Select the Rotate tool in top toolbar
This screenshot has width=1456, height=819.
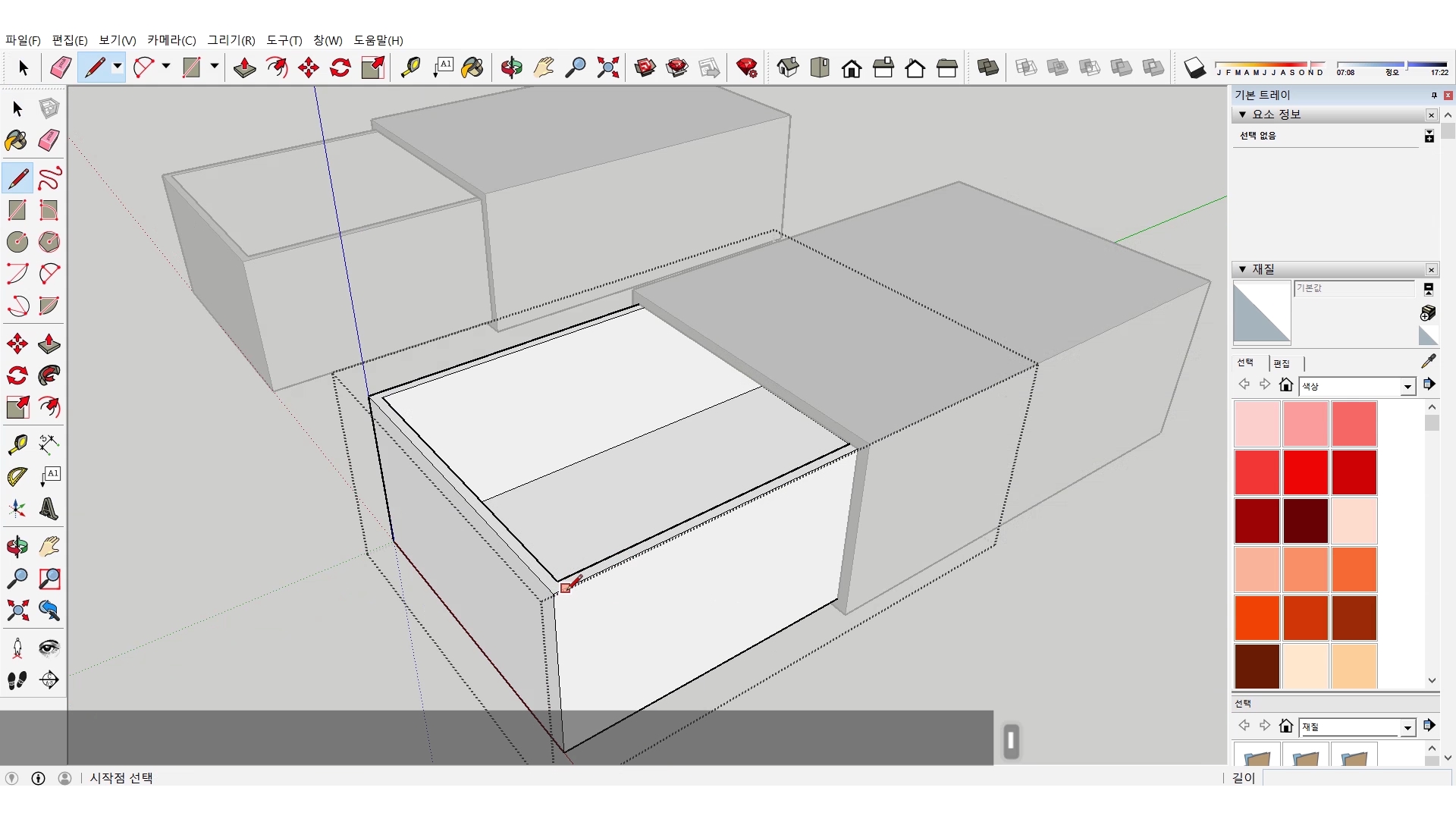tap(340, 68)
